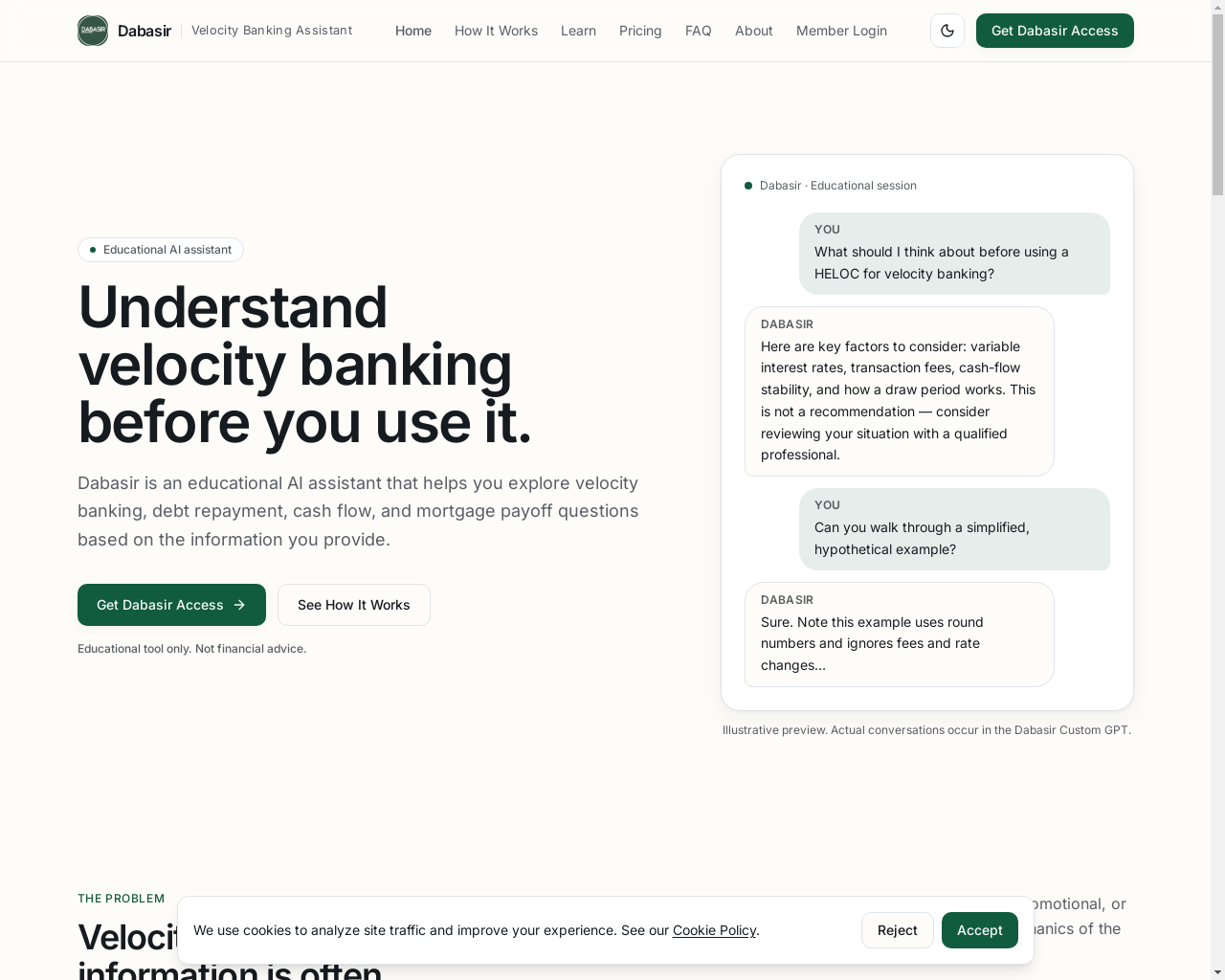
Task: Open Member Login
Action: (x=841, y=31)
